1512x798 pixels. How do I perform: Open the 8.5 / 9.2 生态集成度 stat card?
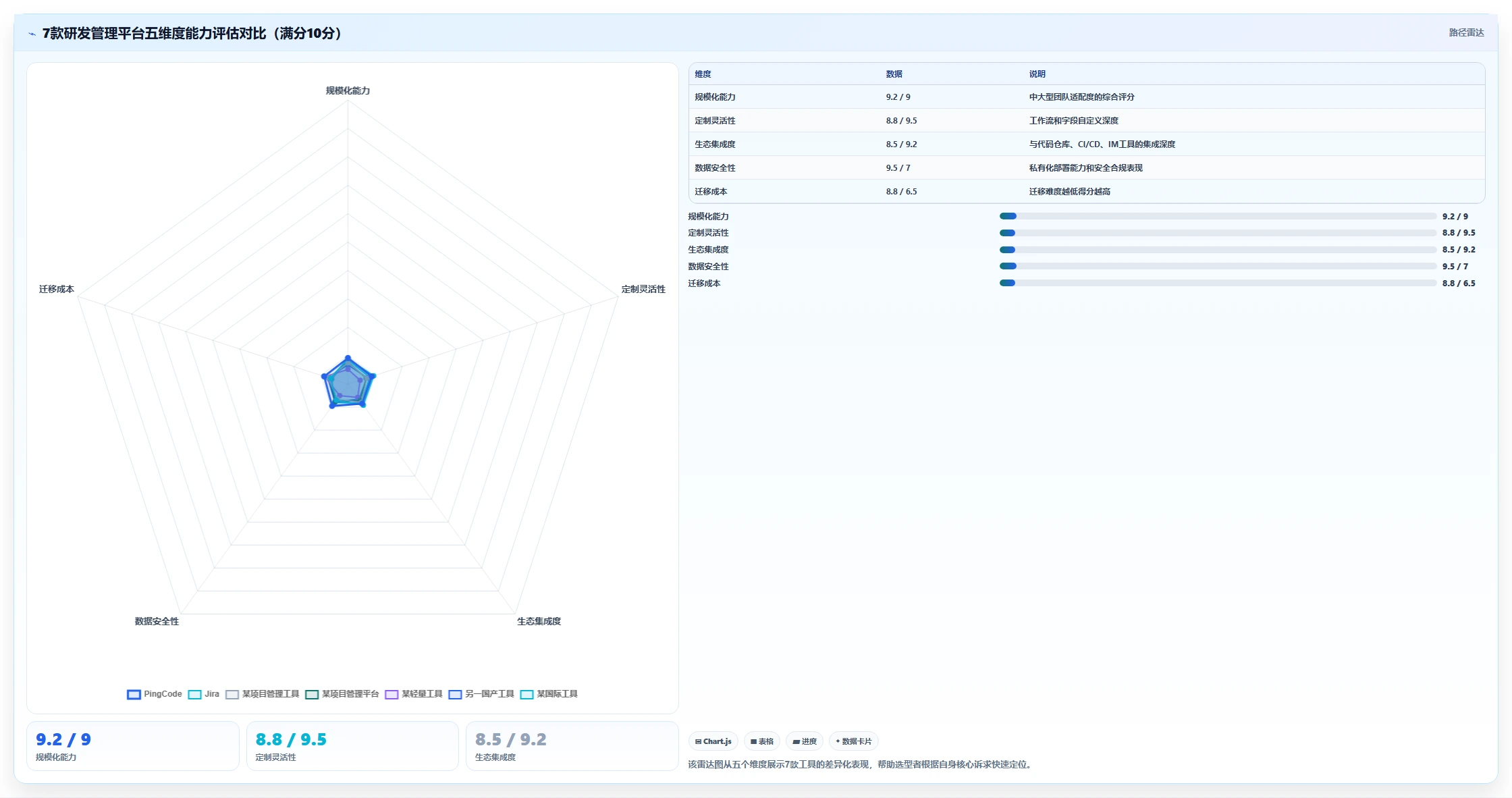coord(572,746)
